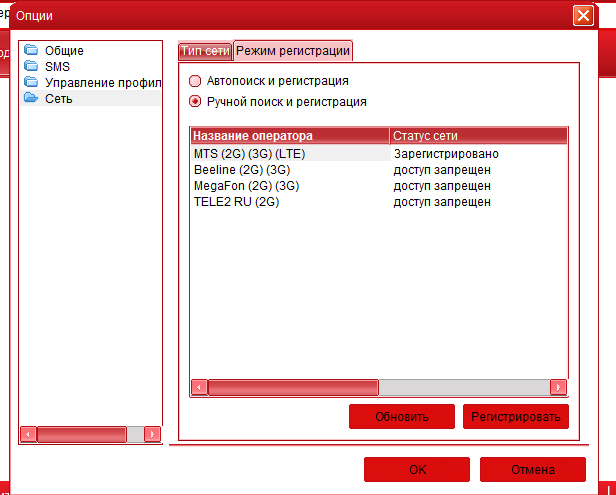This screenshot has height=495, width=616.
Task: Close the Опции dialog window
Action: (x=583, y=16)
